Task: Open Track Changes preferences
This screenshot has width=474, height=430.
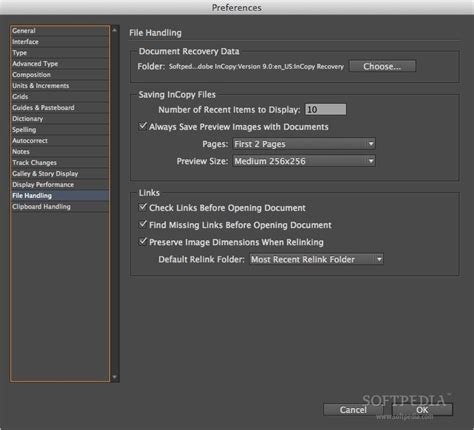Action: coord(60,163)
